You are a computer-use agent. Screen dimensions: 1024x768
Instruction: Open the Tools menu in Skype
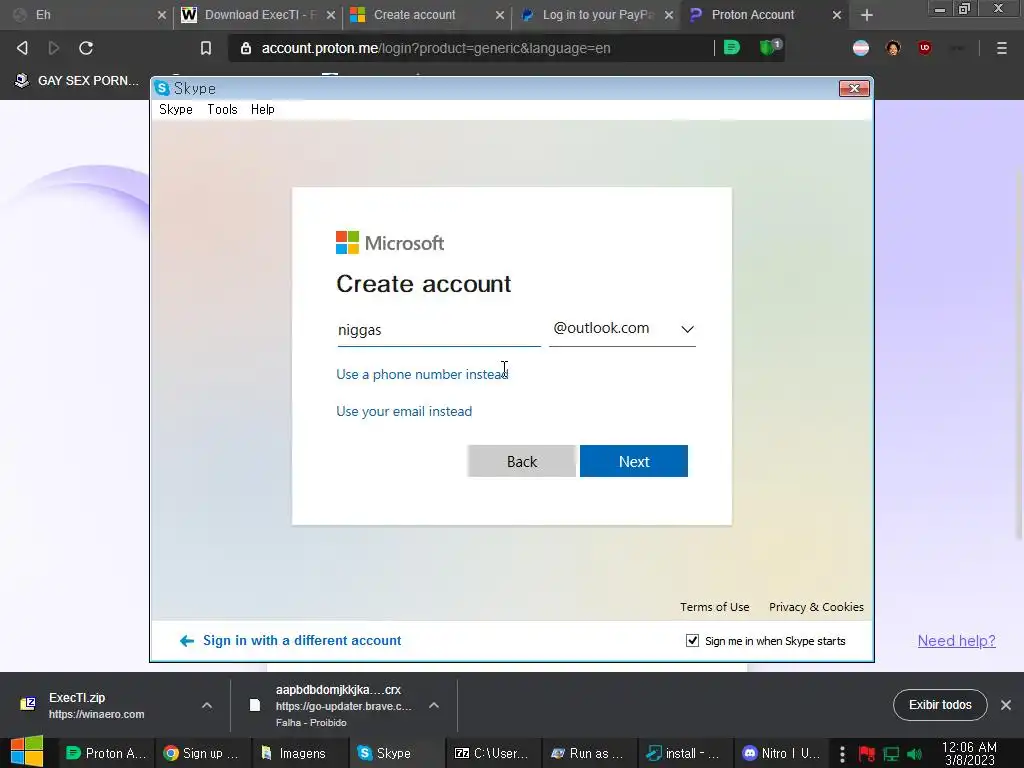[x=222, y=110]
